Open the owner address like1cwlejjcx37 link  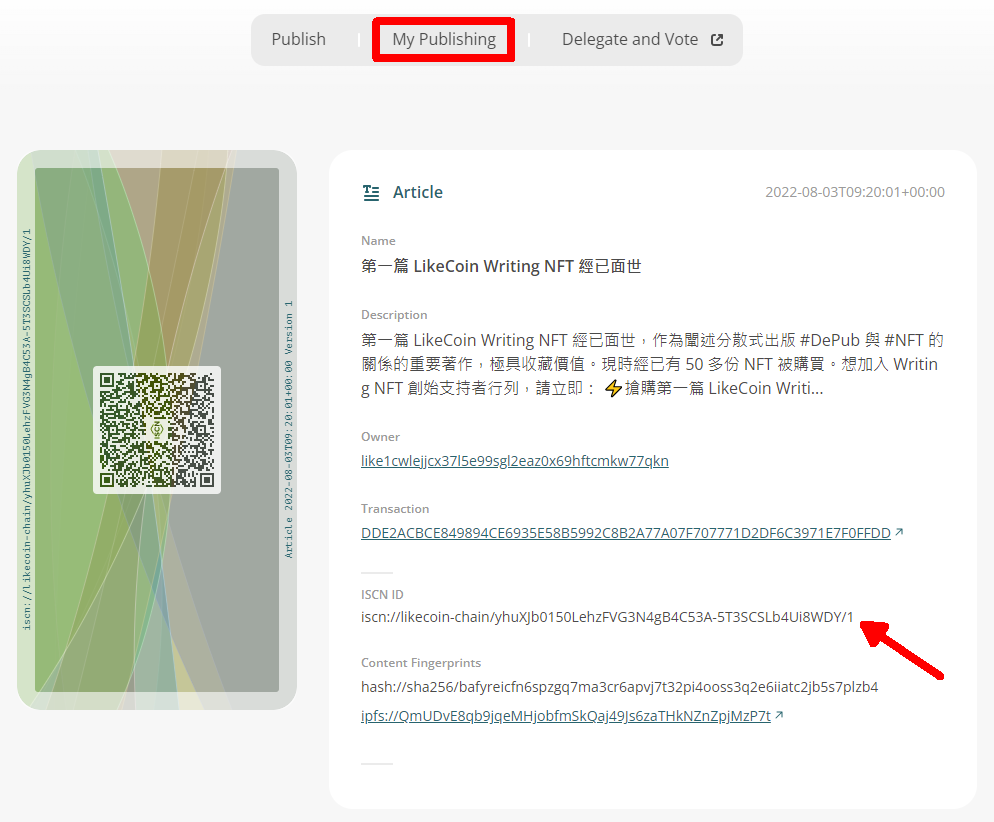pyautogui.click(x=515, y=461)
